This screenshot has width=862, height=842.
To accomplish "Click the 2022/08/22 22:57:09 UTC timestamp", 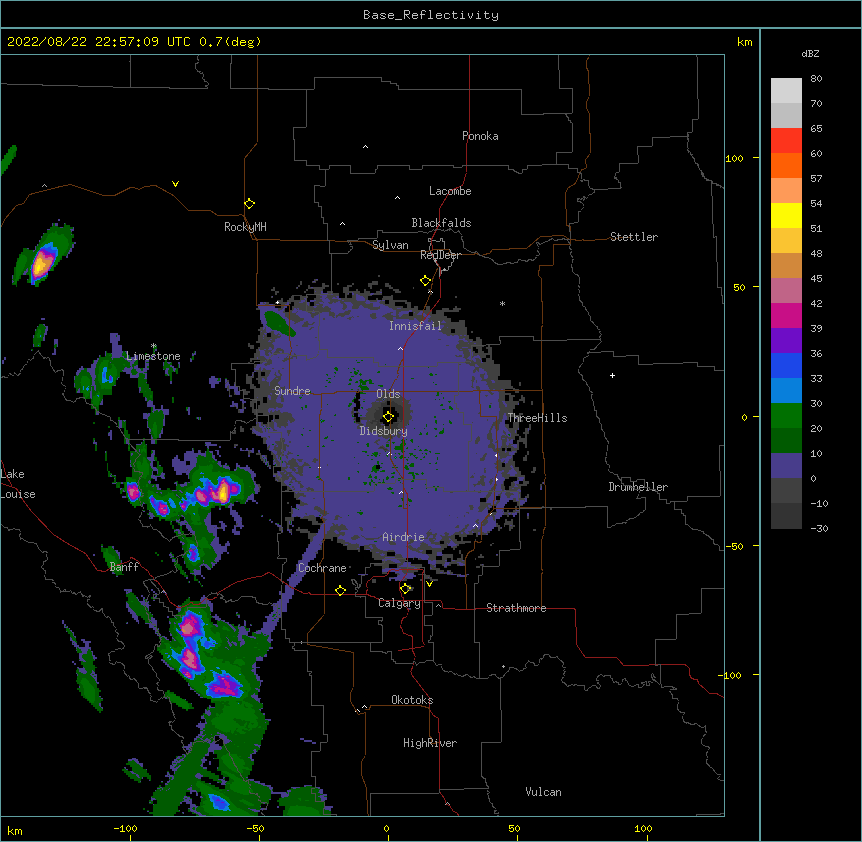I will coord(99,42).
